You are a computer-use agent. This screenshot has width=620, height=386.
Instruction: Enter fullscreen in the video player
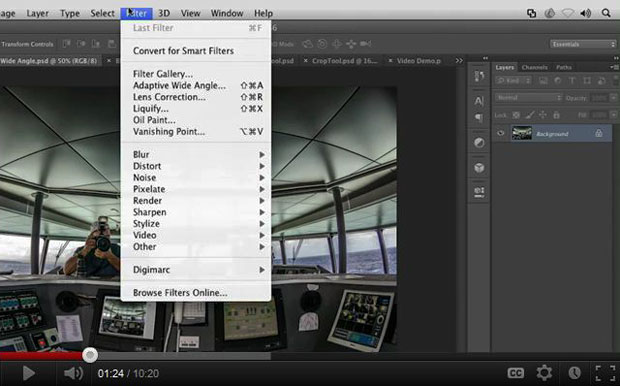[x=605, y=373]
